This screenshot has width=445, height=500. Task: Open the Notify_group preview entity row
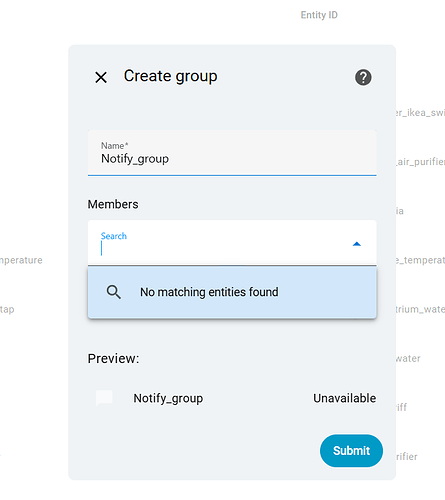(232, 398)
